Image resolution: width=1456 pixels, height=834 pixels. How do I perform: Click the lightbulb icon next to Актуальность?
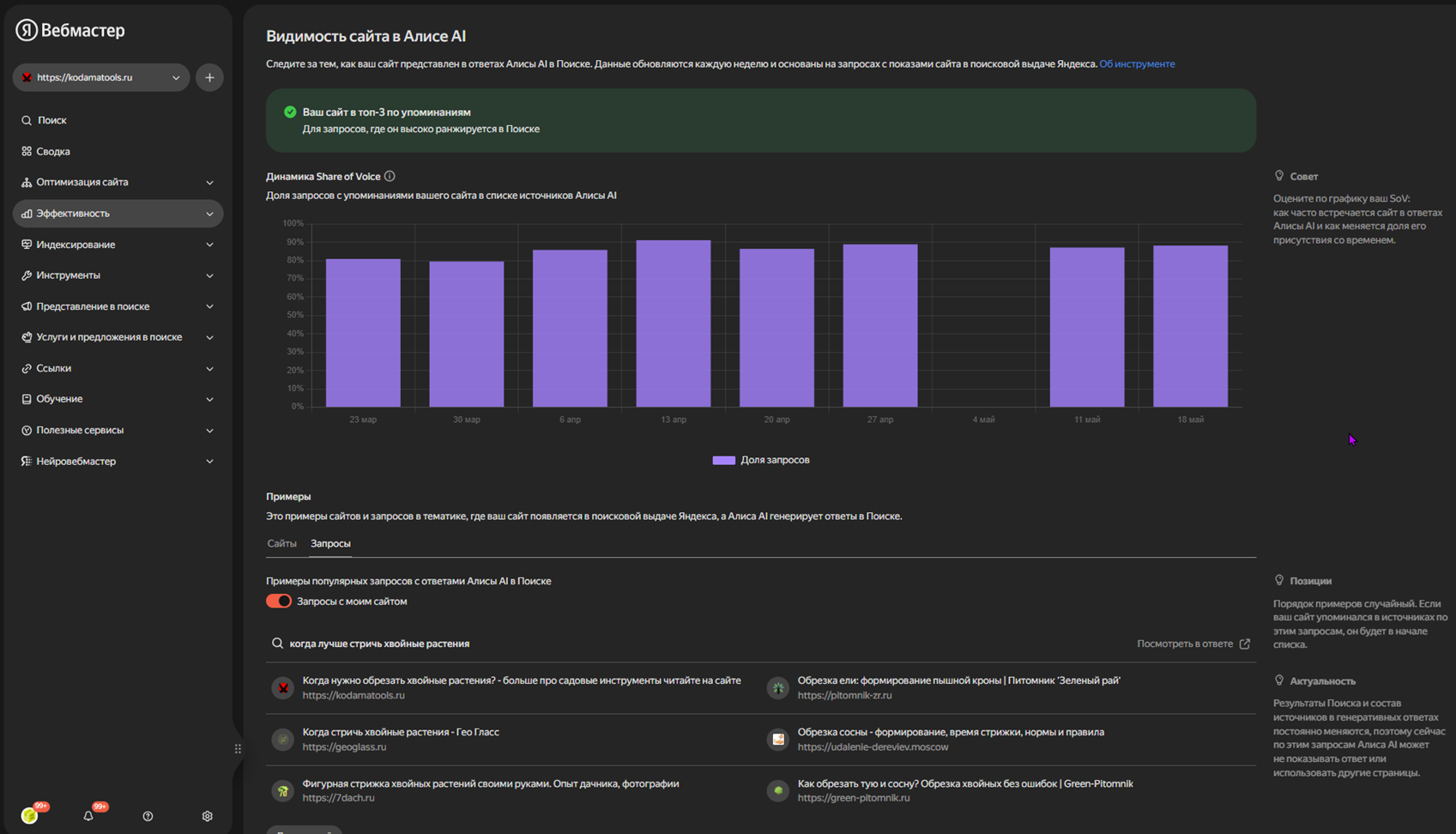[x=1279, y=680]
